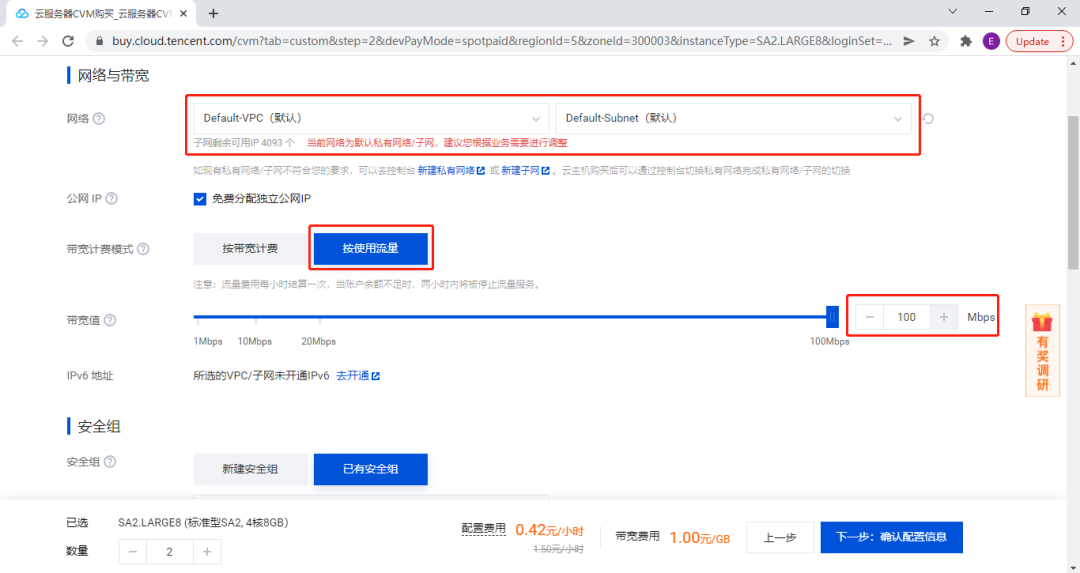This screenshot has width=1080, height=573.
Task: Toggle 免费分配独立公网IP checkbox
Action: pyautogui.click(x=200, y=199)
